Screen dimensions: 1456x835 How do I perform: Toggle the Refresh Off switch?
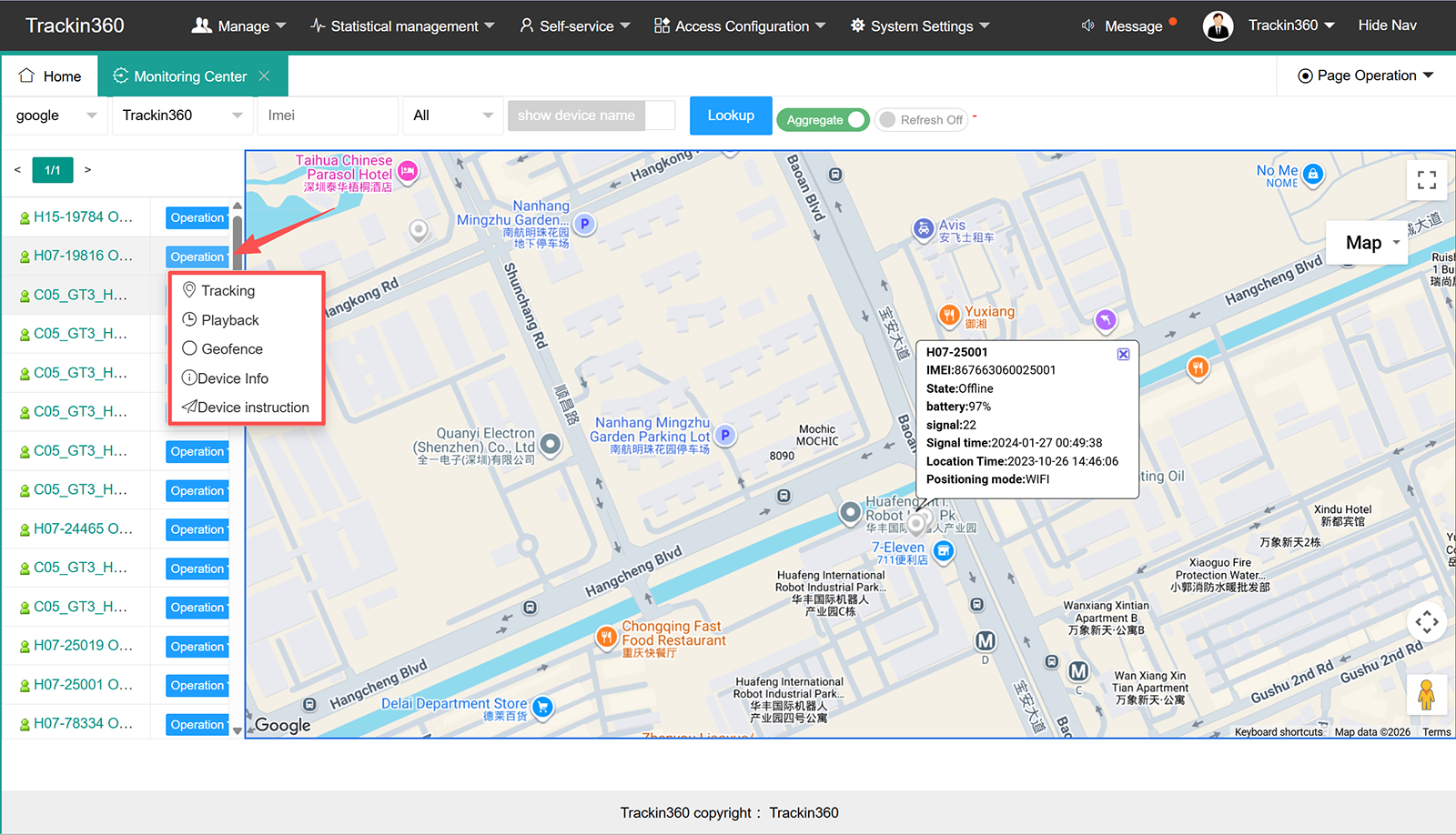921,119
